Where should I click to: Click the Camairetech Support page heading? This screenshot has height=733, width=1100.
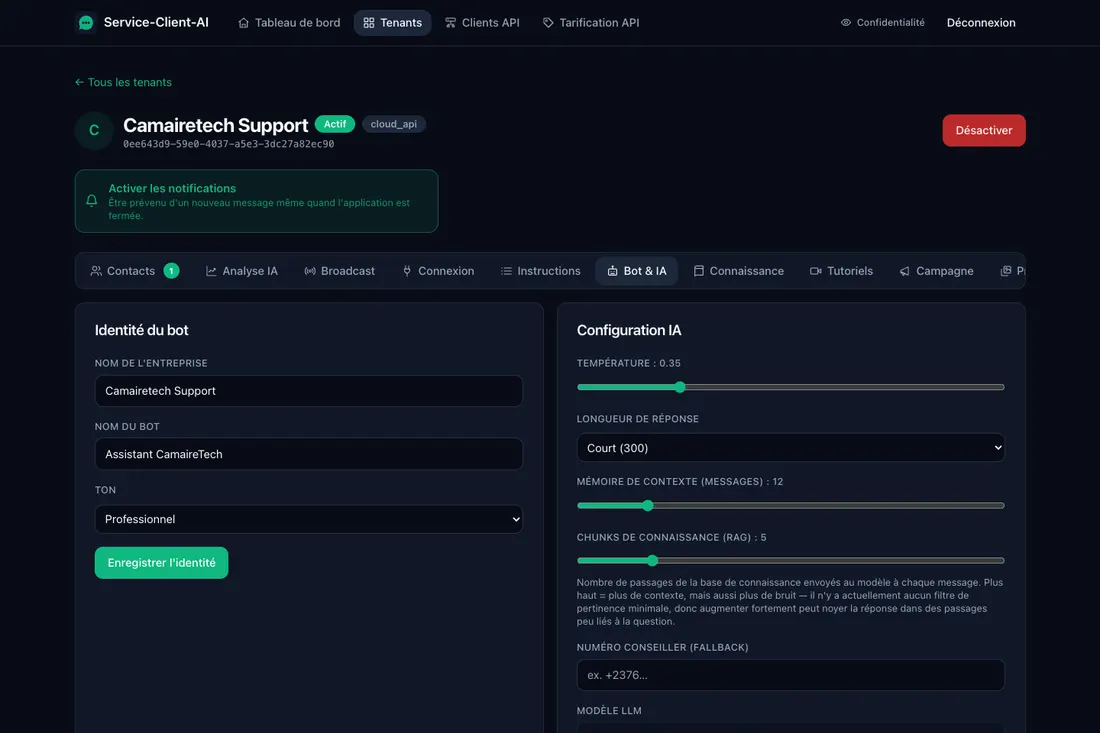pos(215,125)
